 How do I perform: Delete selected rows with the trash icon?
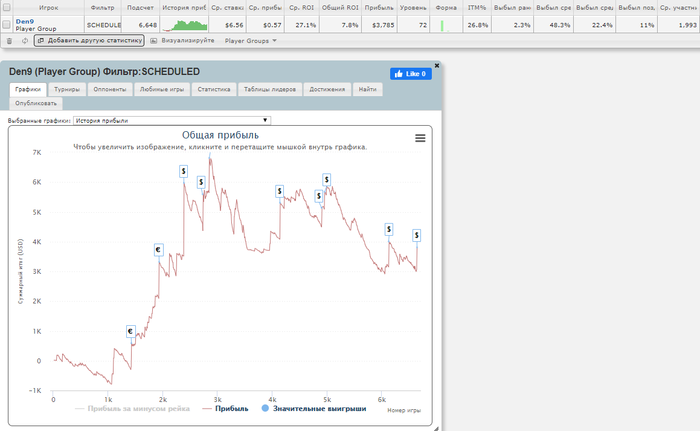click(9, 41)
